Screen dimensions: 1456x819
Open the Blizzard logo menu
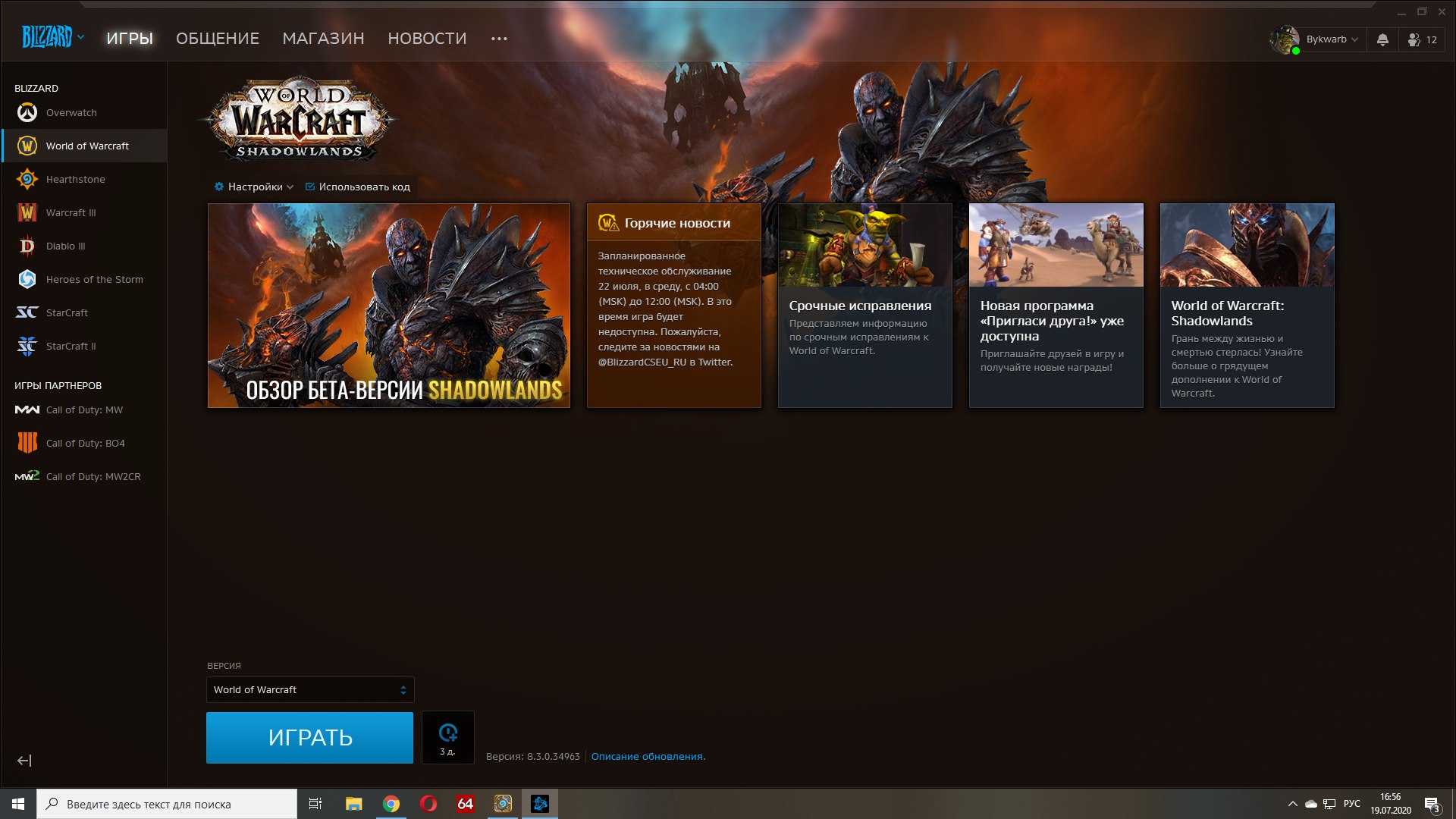pos(52,37)
